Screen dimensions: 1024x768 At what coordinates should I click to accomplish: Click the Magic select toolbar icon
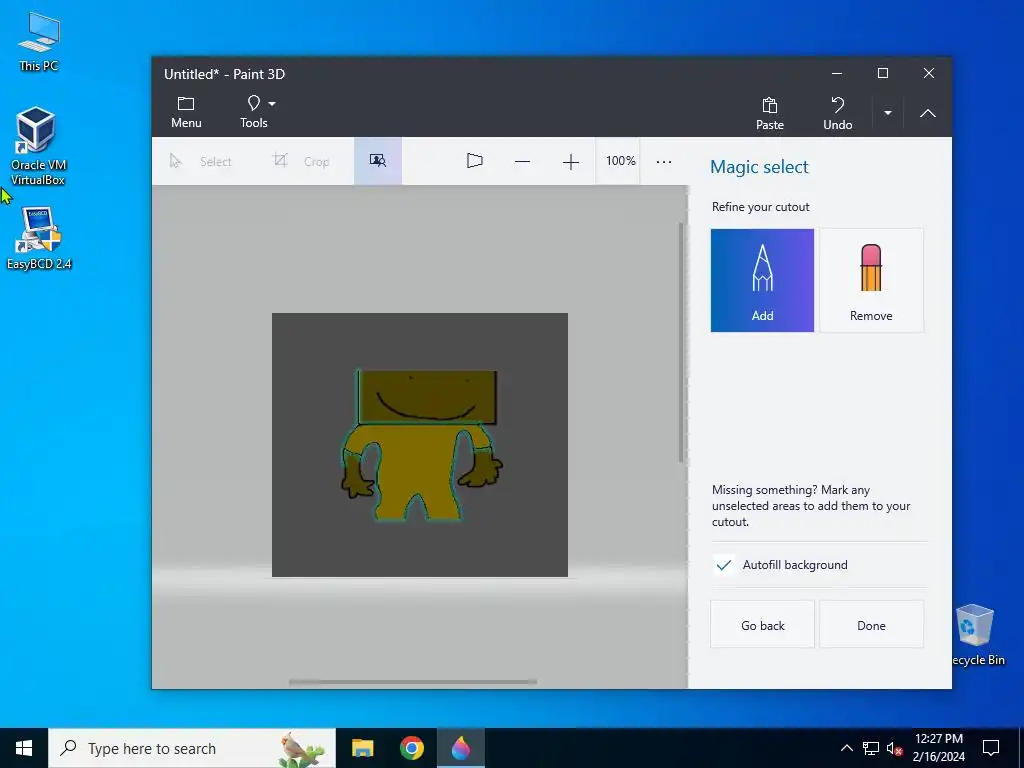tap(378, 161)
